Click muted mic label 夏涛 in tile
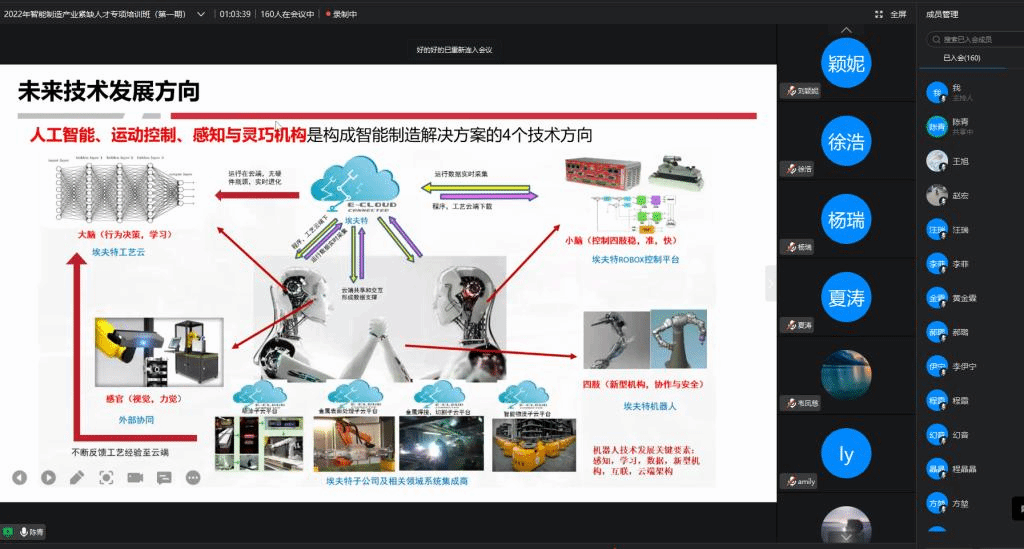Screen dimensions: 1024x549 797,325
